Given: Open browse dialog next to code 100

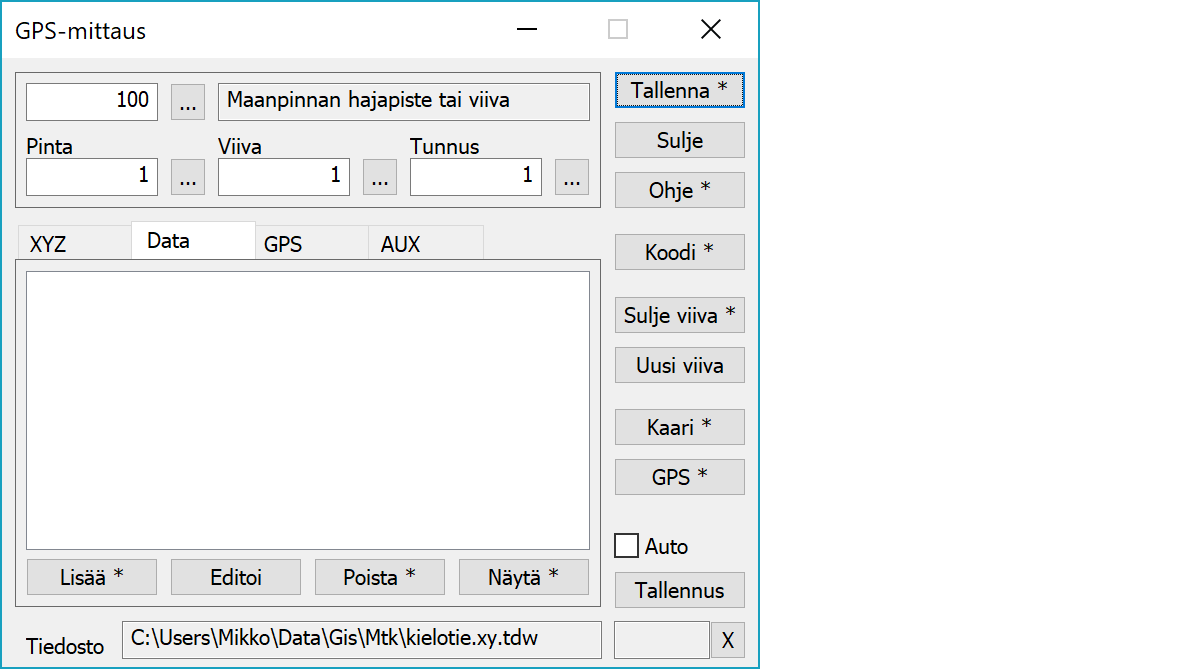Looking at the screenshot, I should tap(188, 101).
